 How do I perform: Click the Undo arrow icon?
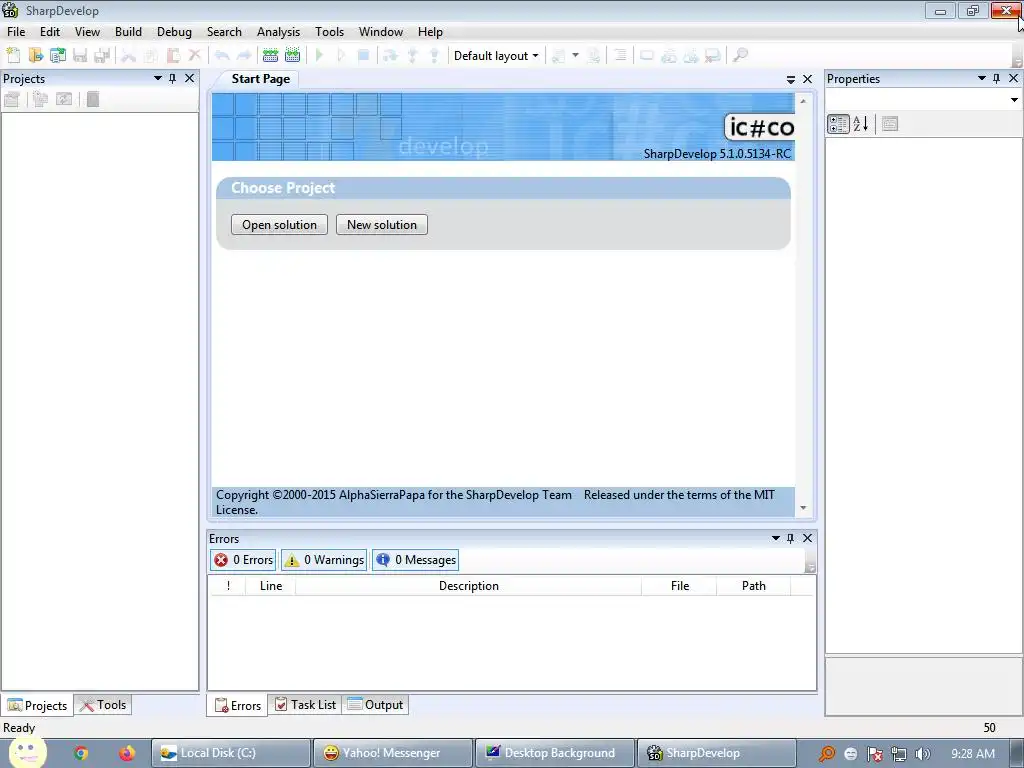[222, 56]
